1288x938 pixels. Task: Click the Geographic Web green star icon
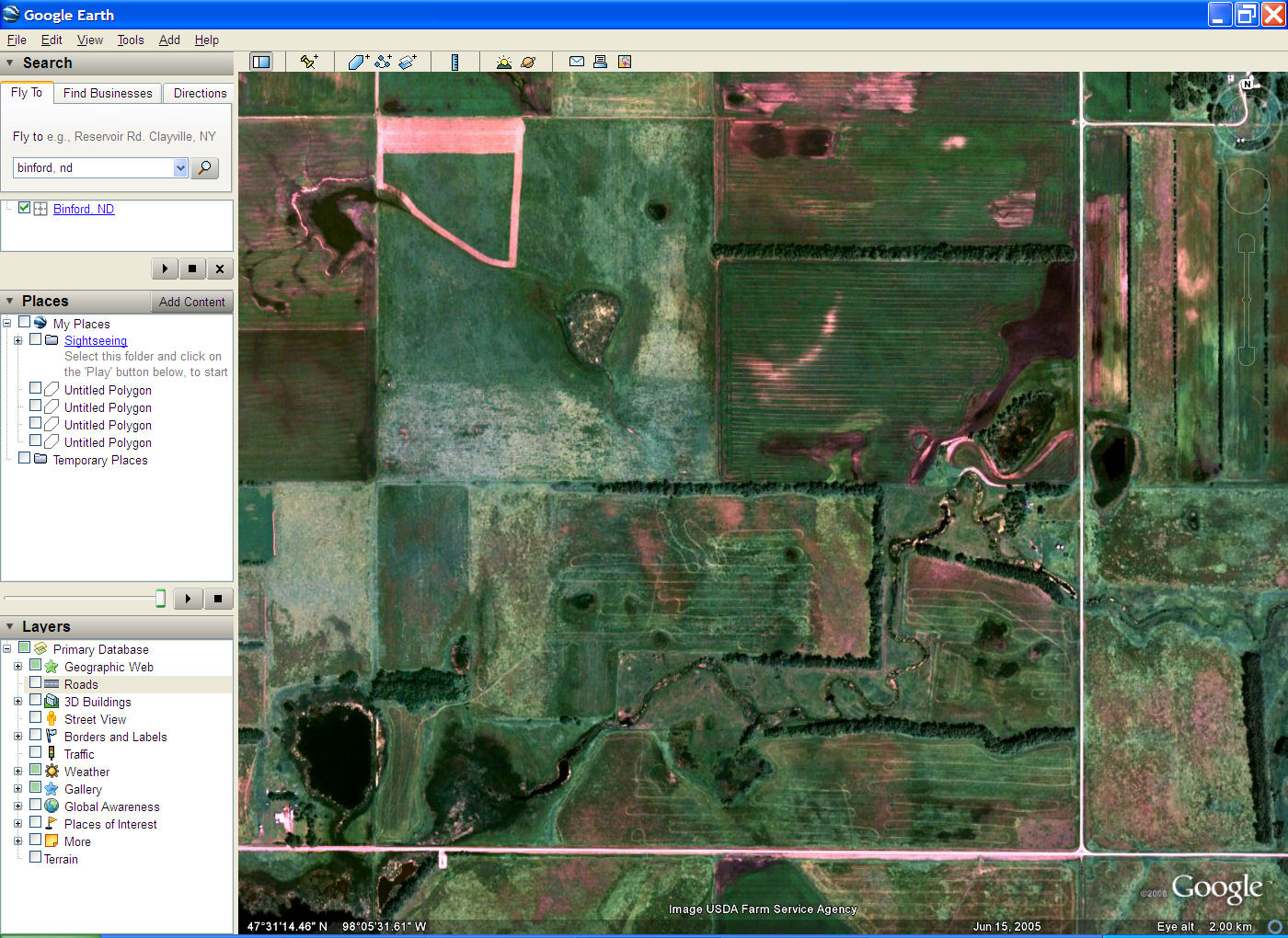(x=52, y=667)
